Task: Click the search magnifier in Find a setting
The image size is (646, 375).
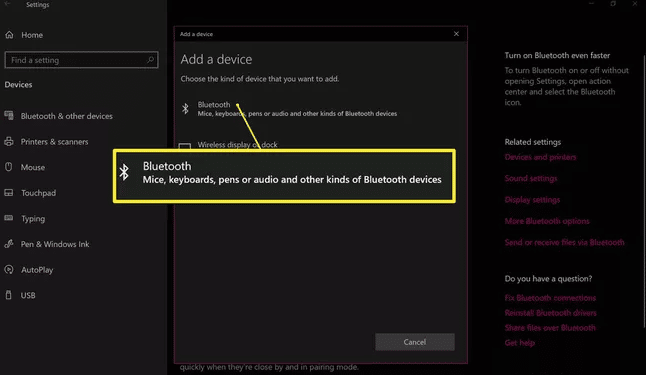Action: [150, 60]
